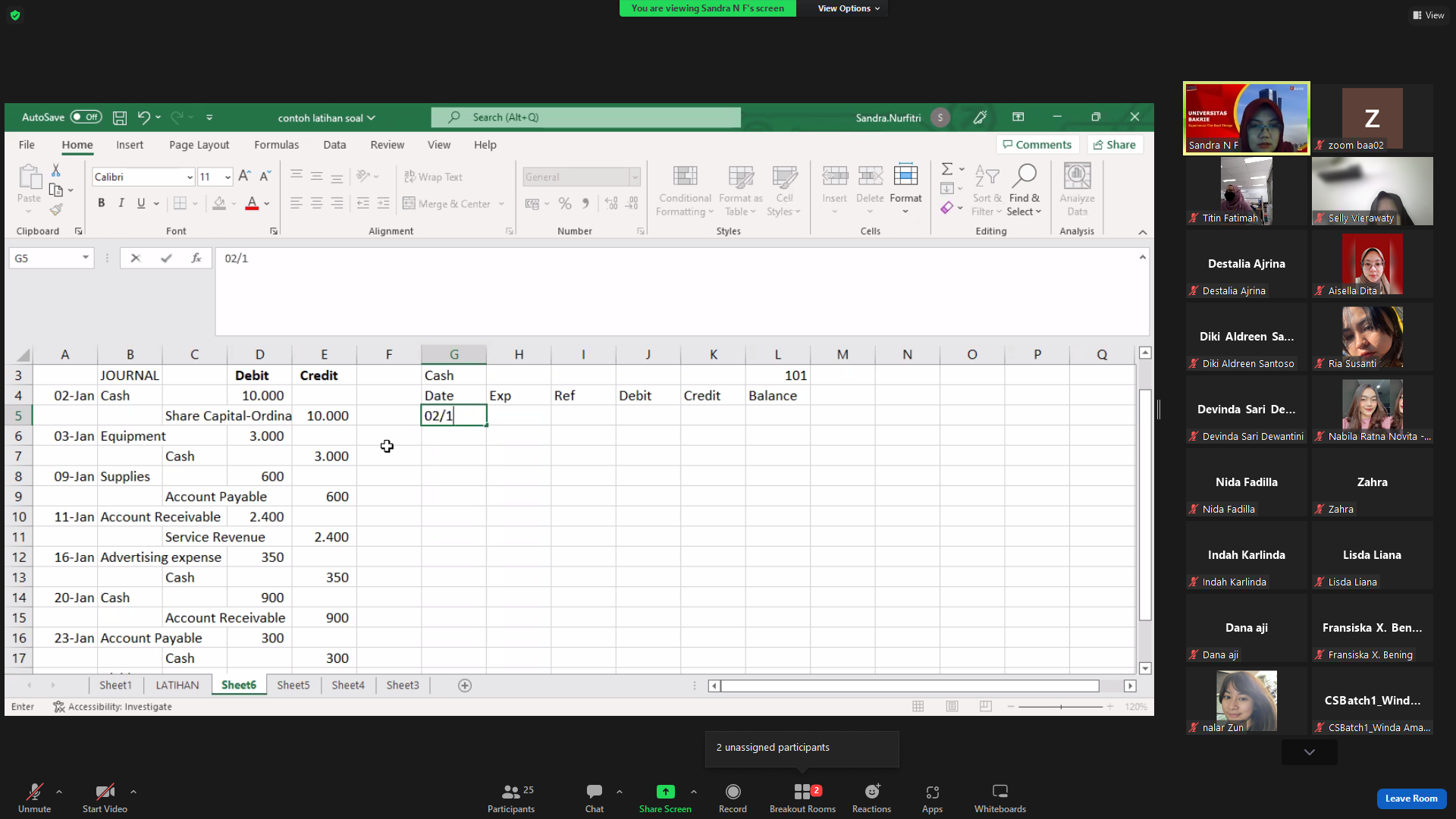Open Zoom View Options dropdown
The height and width of the screenshot is (819, 1456).
pos(849,8)
